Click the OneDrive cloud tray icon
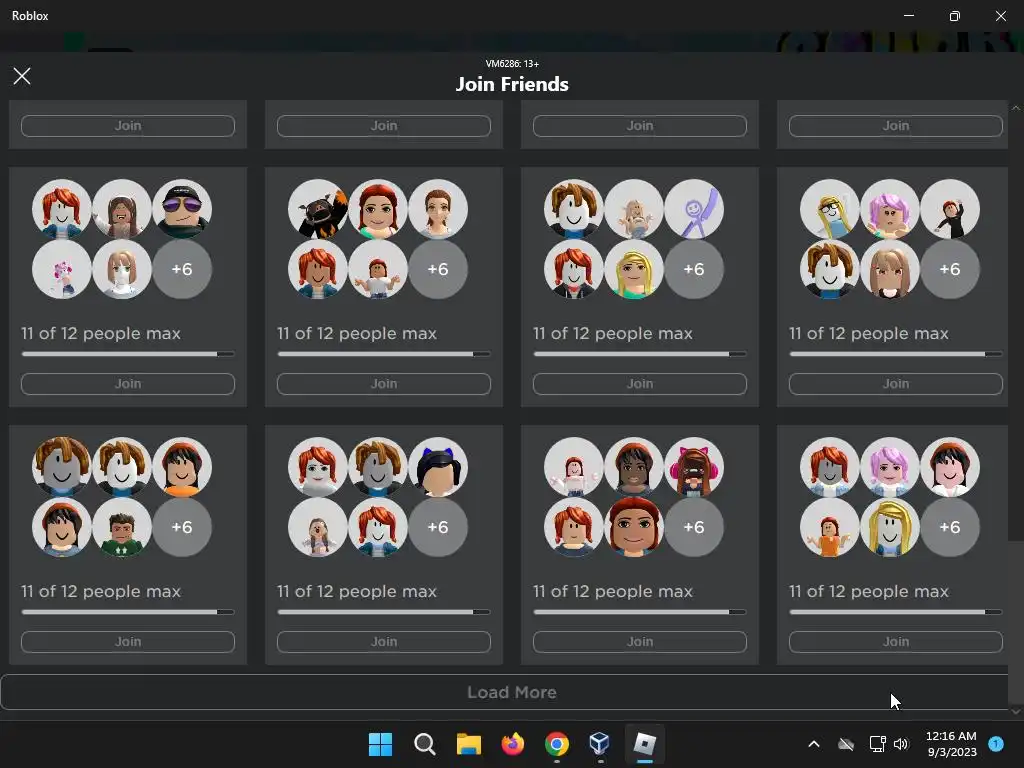Image resolution: width=1024 pixels, height=768 pixels. click(x=846, y=744)
